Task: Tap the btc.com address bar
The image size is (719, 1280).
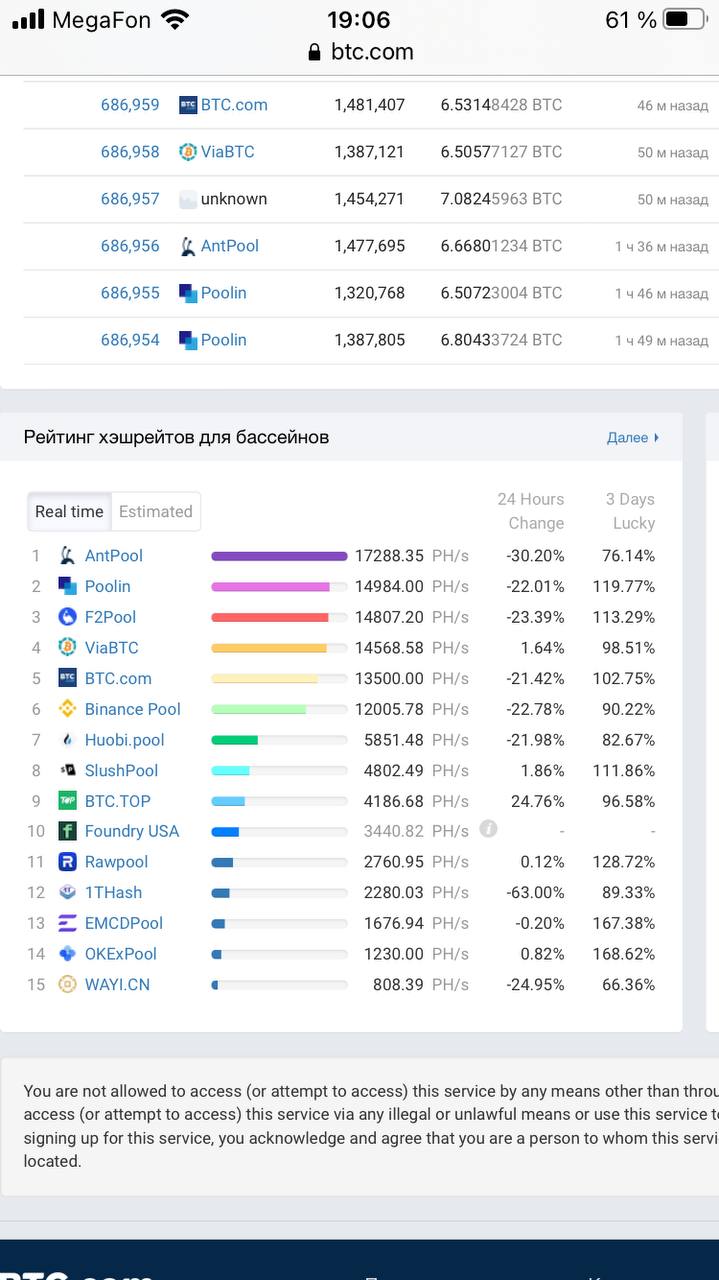Action: click(x=360, y=52)
